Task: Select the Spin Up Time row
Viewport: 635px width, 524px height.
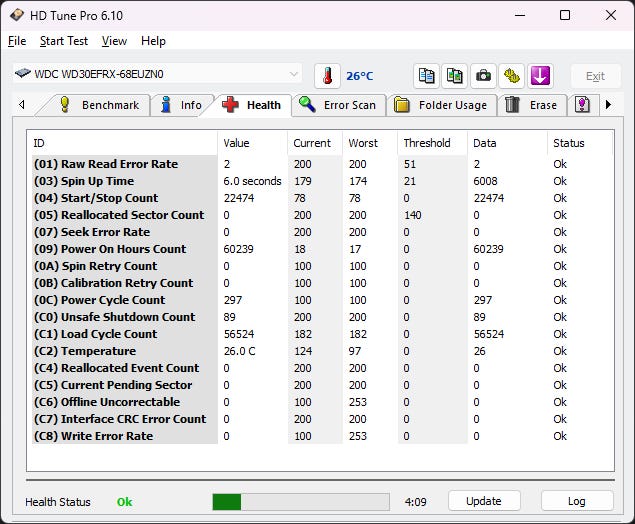Action: coord(322,181)
